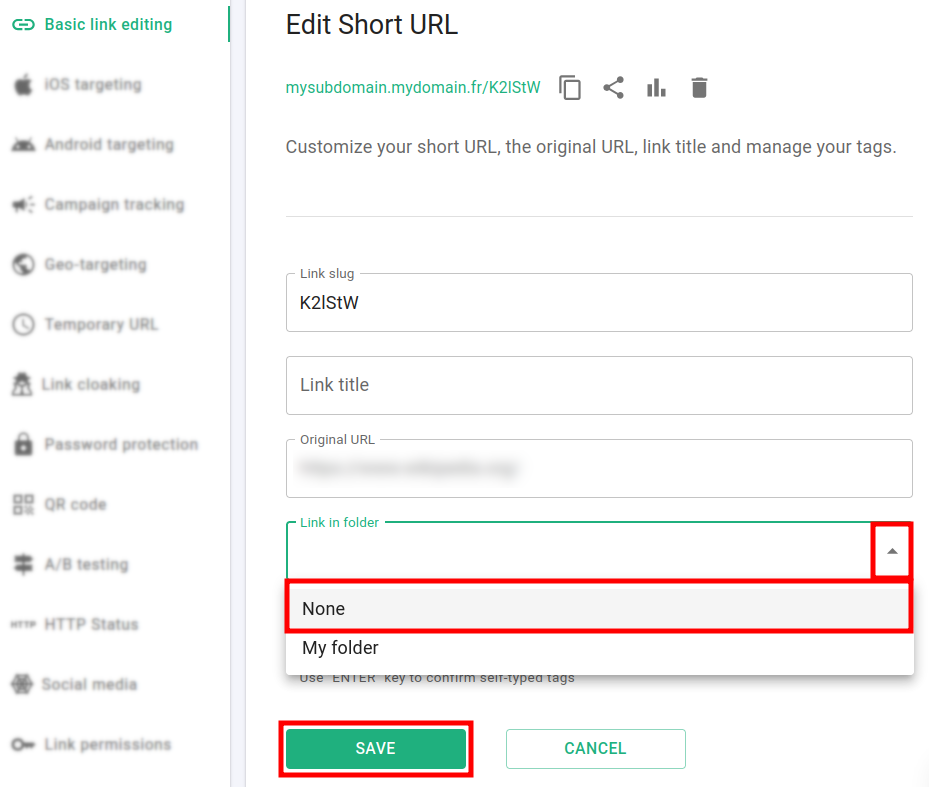Open link statistics bar chart icon
The image size is (929, 787).
656,88
